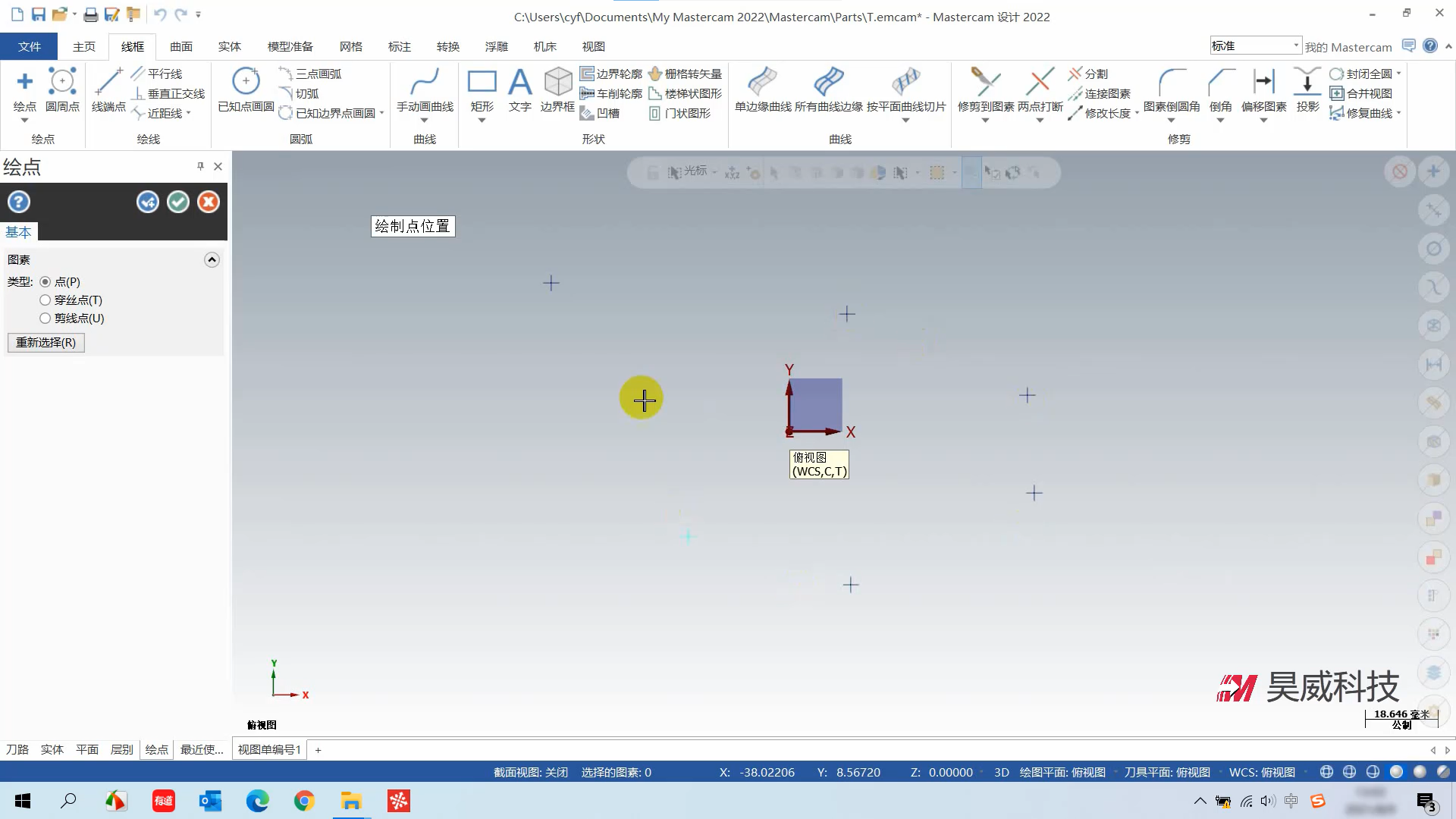1456x819 pixels.
Task: Click the red cancel icon in the panel
Action: 209,202
